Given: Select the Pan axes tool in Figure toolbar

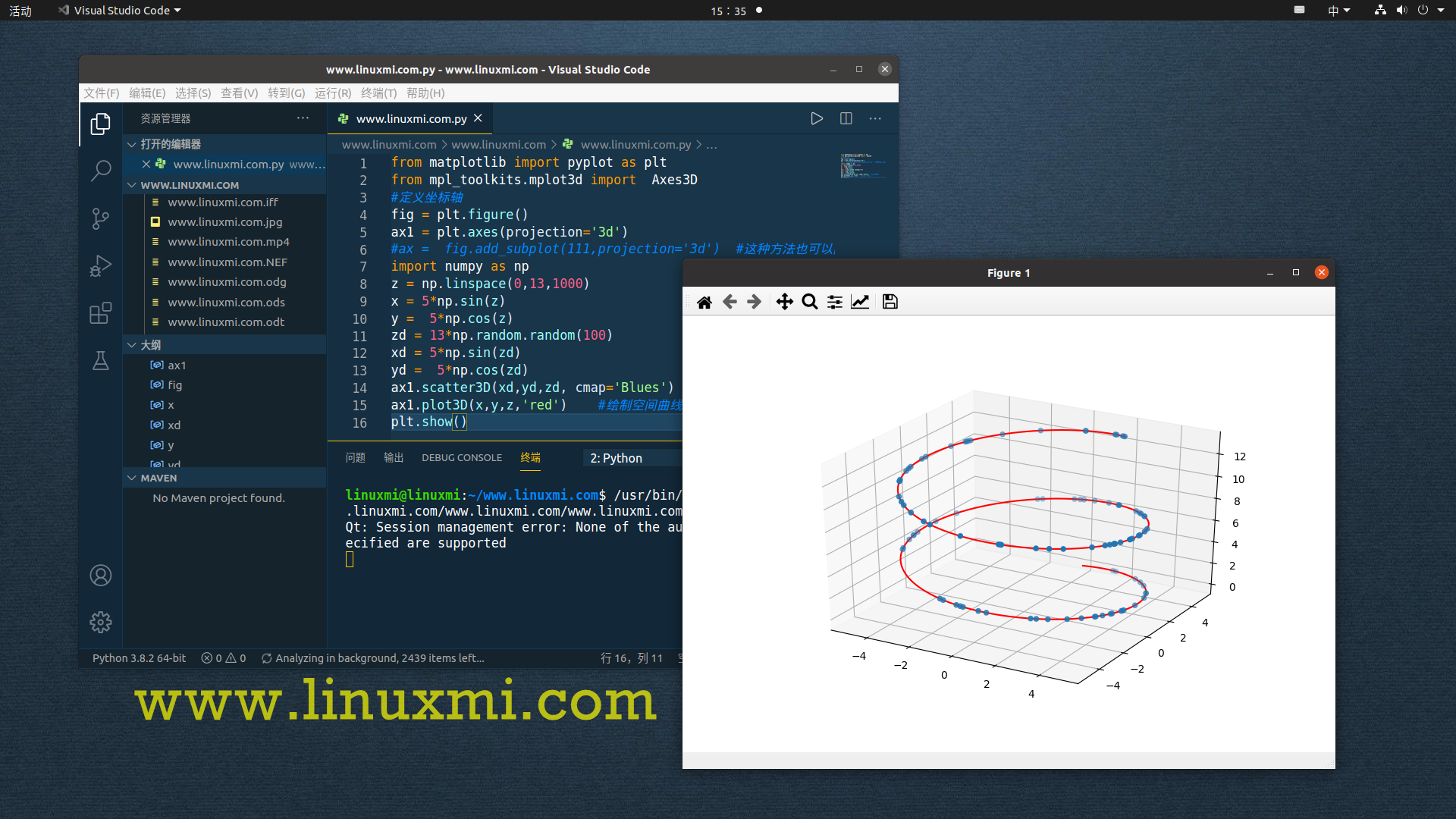Looking at the screenshot, I should click(784, 302).
